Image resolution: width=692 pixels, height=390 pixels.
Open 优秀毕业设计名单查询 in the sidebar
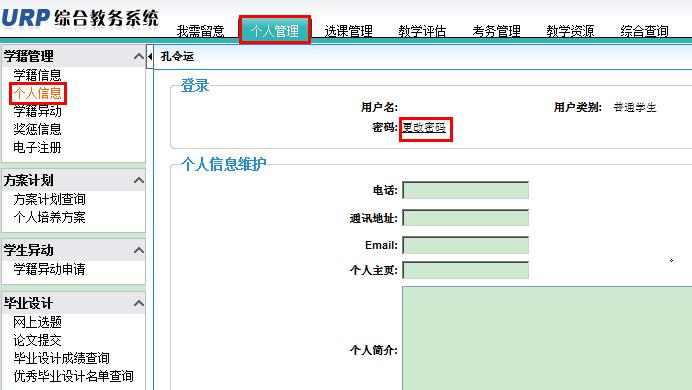tap(73, 376)
